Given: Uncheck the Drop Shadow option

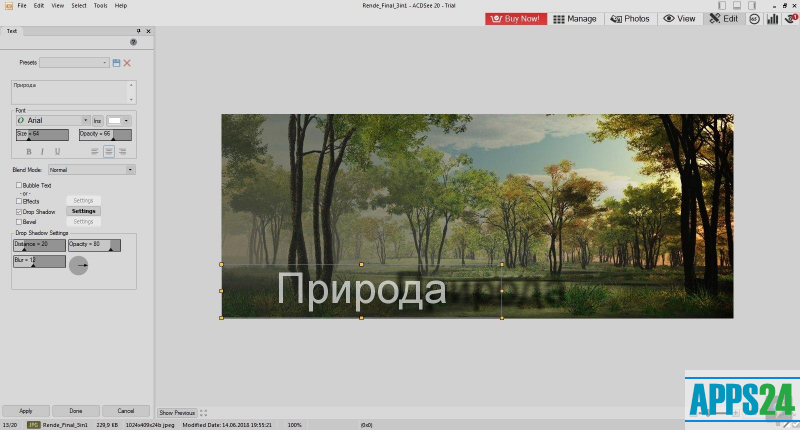Looking at the screenshot, I should (18, 212).
